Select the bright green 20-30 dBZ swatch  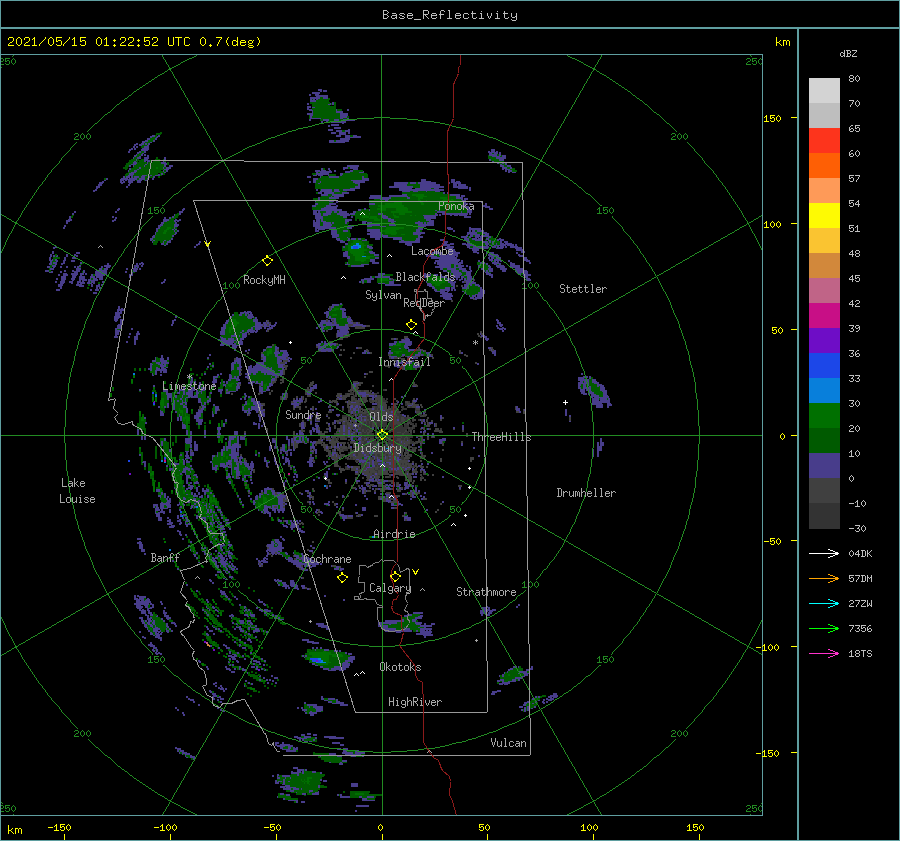pyautogui.click(x=824, y=415)
